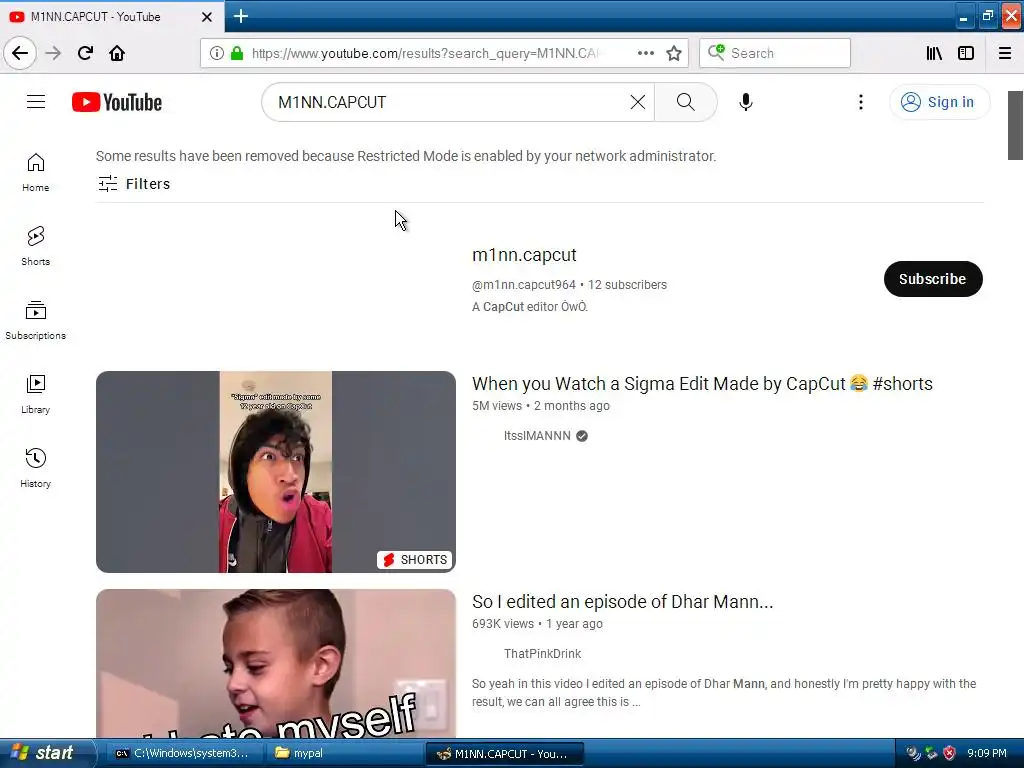
Task: Open So I edited an episode of Dhar Mann
Action: 622,601
